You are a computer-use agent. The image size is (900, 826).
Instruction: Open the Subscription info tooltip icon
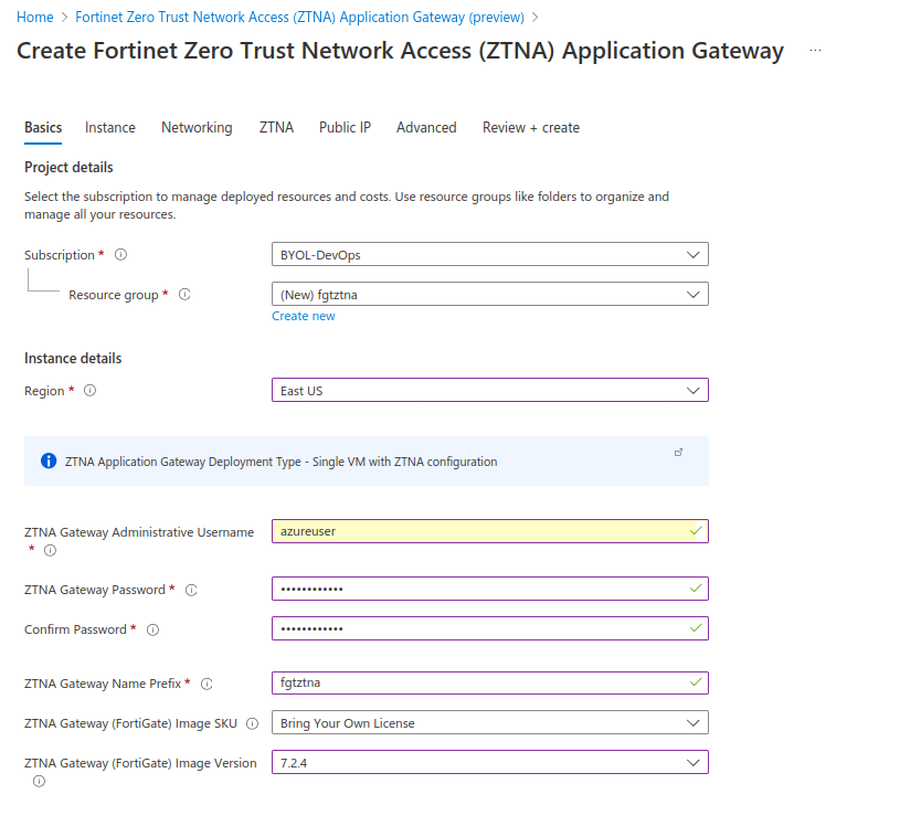pyautogui.click(x=119, y=254)
